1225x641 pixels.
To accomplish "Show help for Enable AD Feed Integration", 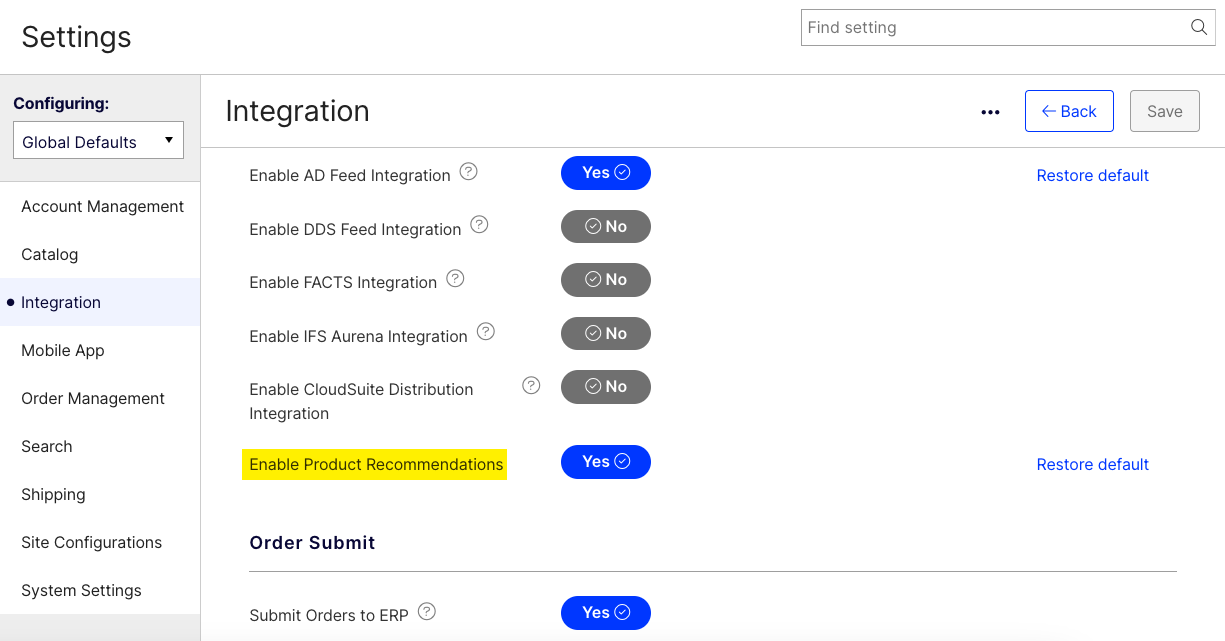I will click(x=468, y=172).
